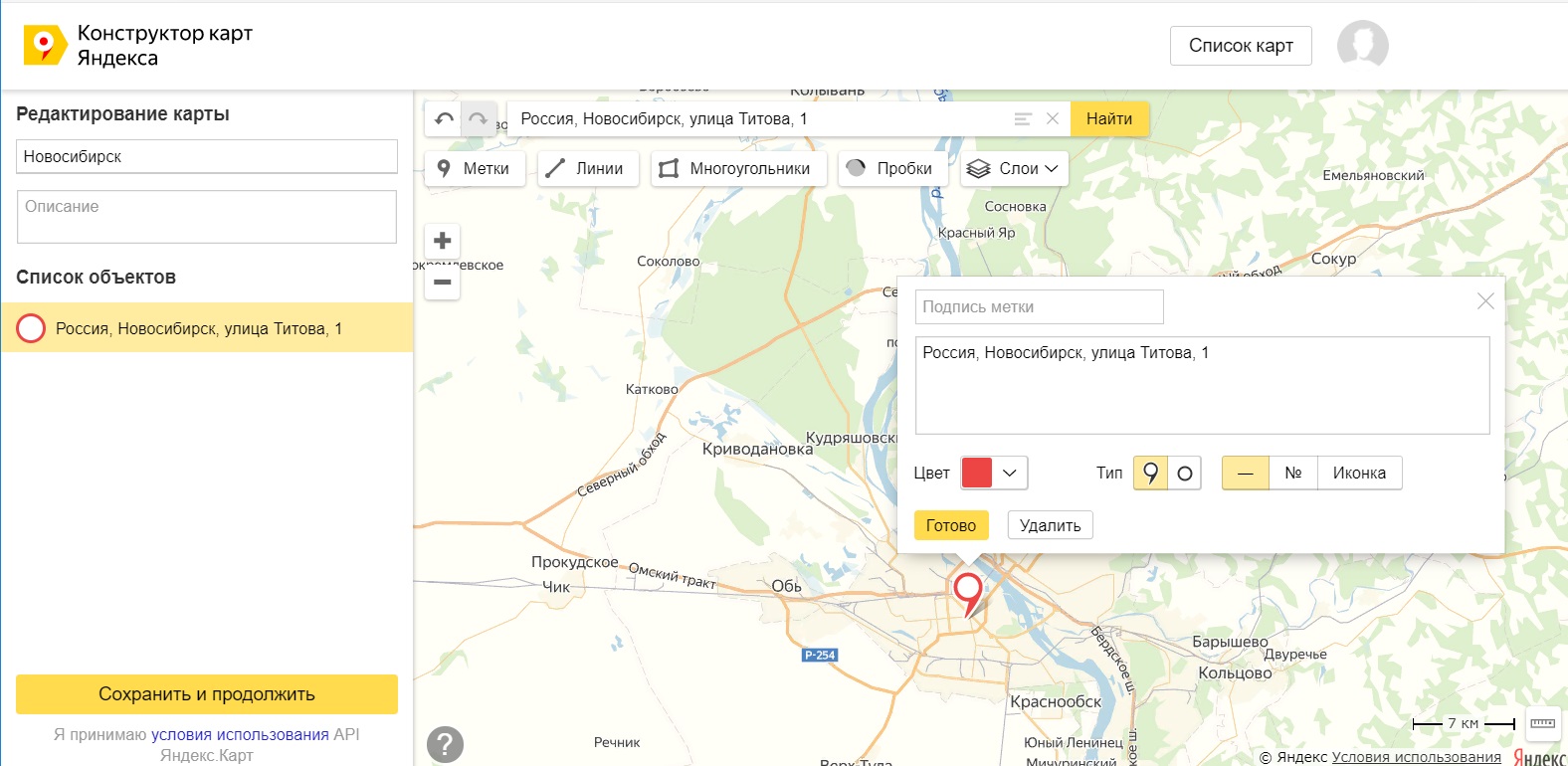Close the placemark editing balloon
Image resolution: width=1568 pixels, height=766 pixels.
tap(1485, 301)
